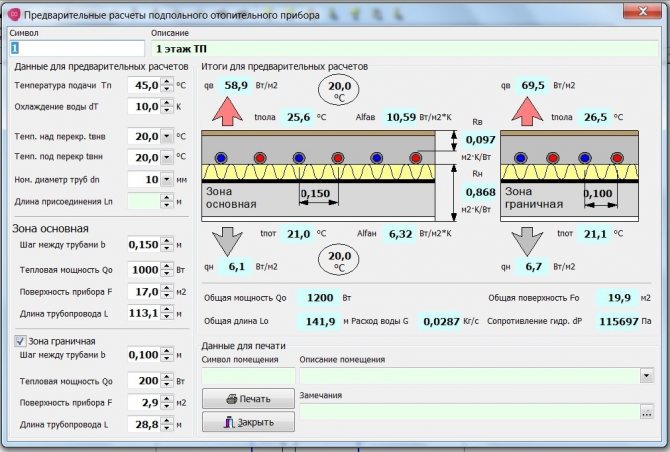Click the Печать (Print) button
The width and height of the screenshot is (670, 452).
[248, 399]
